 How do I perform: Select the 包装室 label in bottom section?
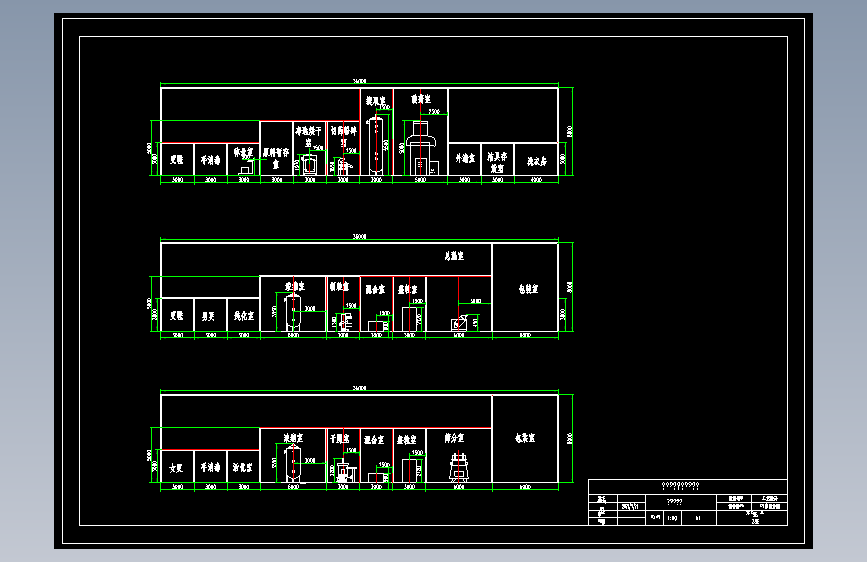pos(525,438)
